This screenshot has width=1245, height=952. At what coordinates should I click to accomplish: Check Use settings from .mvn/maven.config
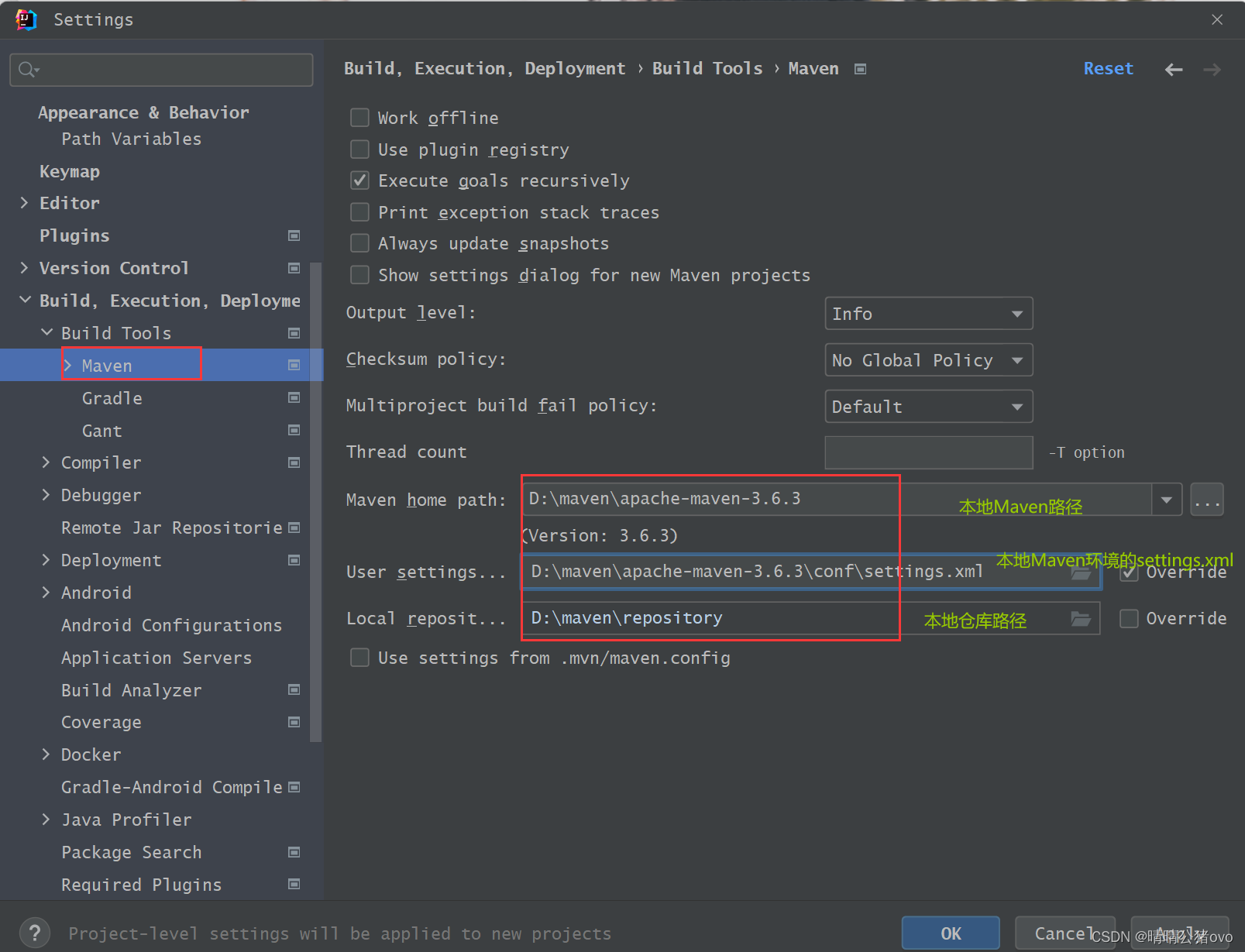tap(359, 658)
